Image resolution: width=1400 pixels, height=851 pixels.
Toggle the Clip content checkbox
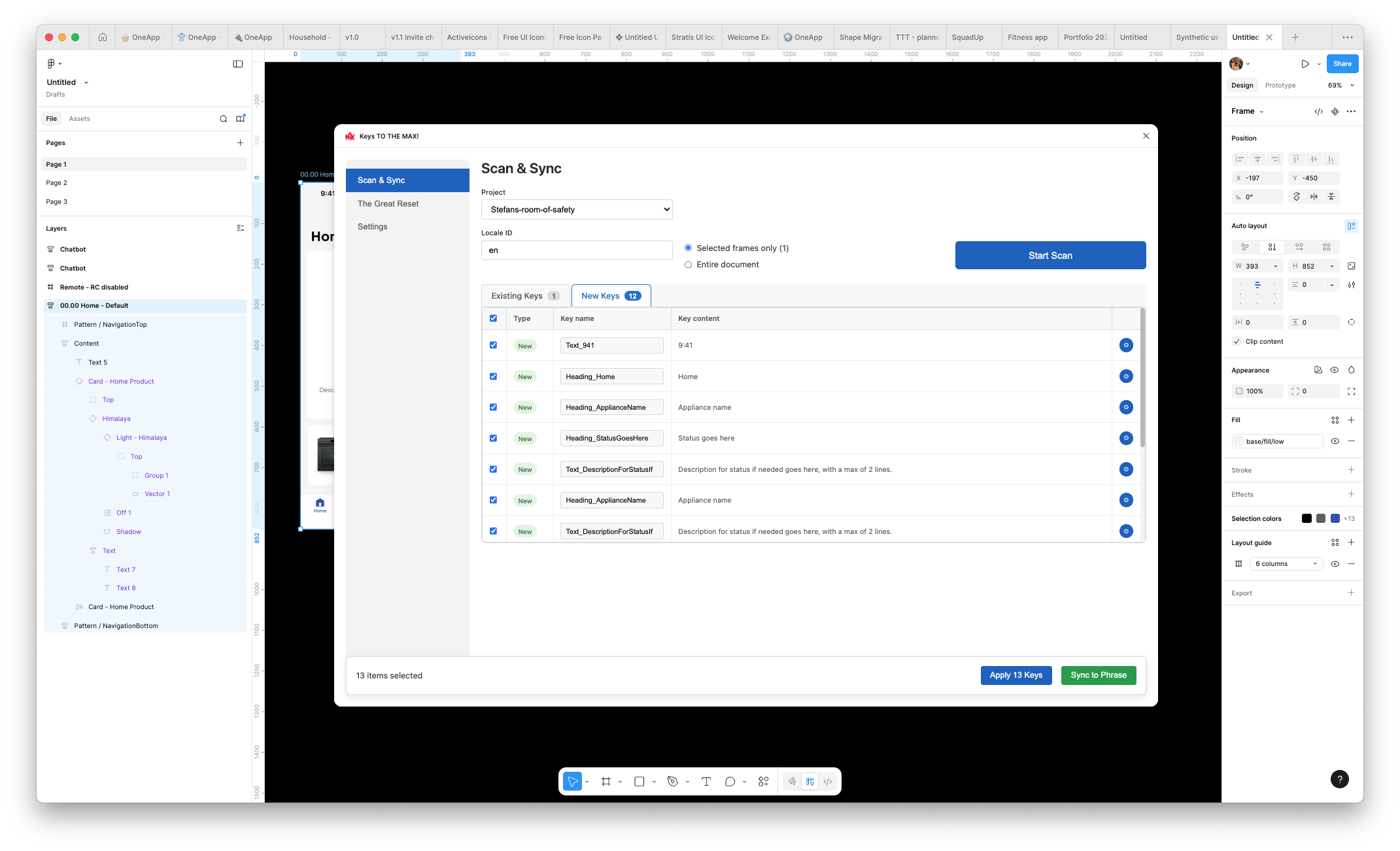point(1237,341)
